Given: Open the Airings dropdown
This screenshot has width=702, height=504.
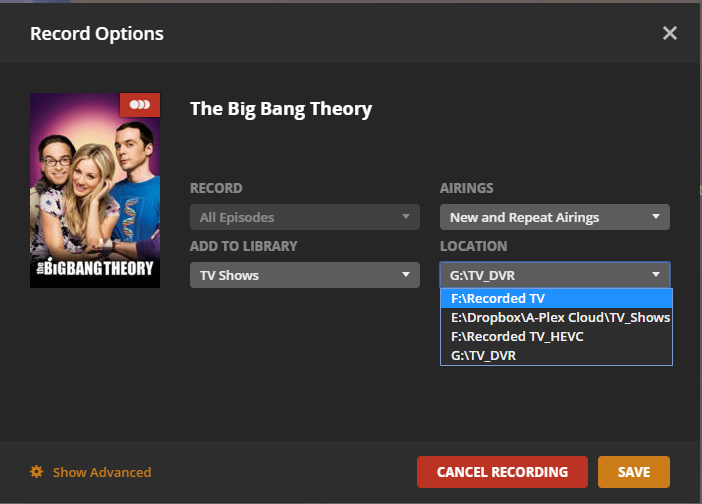Looking at the screenshot, I should (x=554, y=217).
